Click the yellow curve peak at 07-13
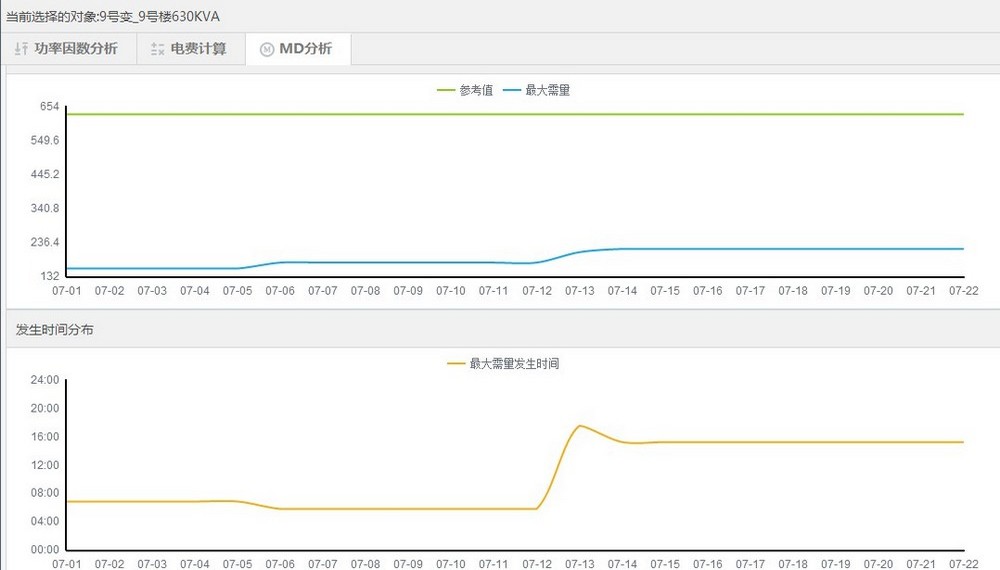 tap(580, 426)
